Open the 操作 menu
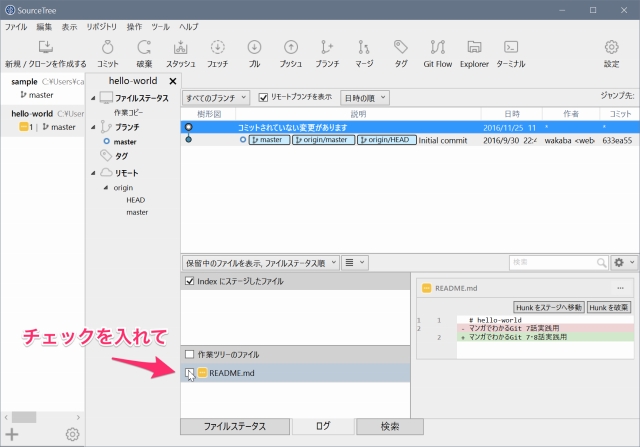This screenshot has width=640, height=447. tap(134, 27)
